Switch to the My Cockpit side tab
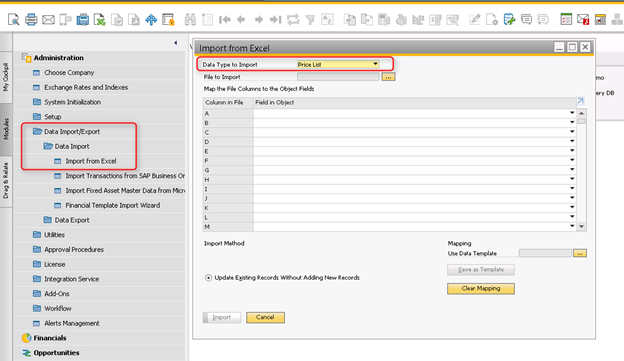This screenshot has height=361, width=624. (x=6, y=77)
